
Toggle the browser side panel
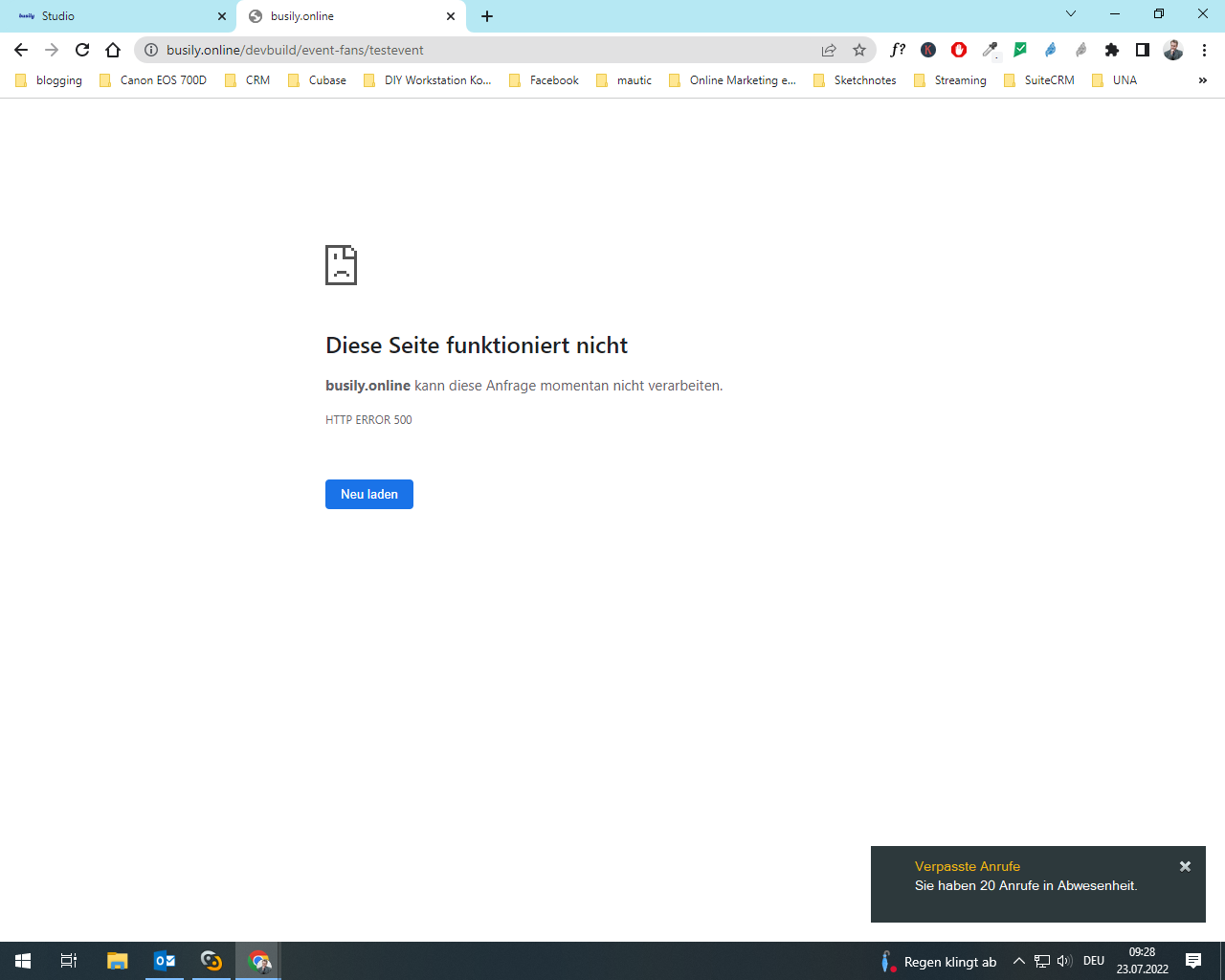coord(1142,50)
